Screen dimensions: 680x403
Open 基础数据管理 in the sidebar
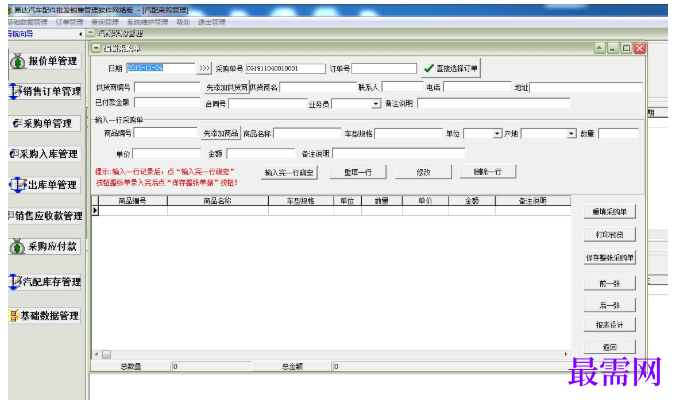[x=45, y=316]
